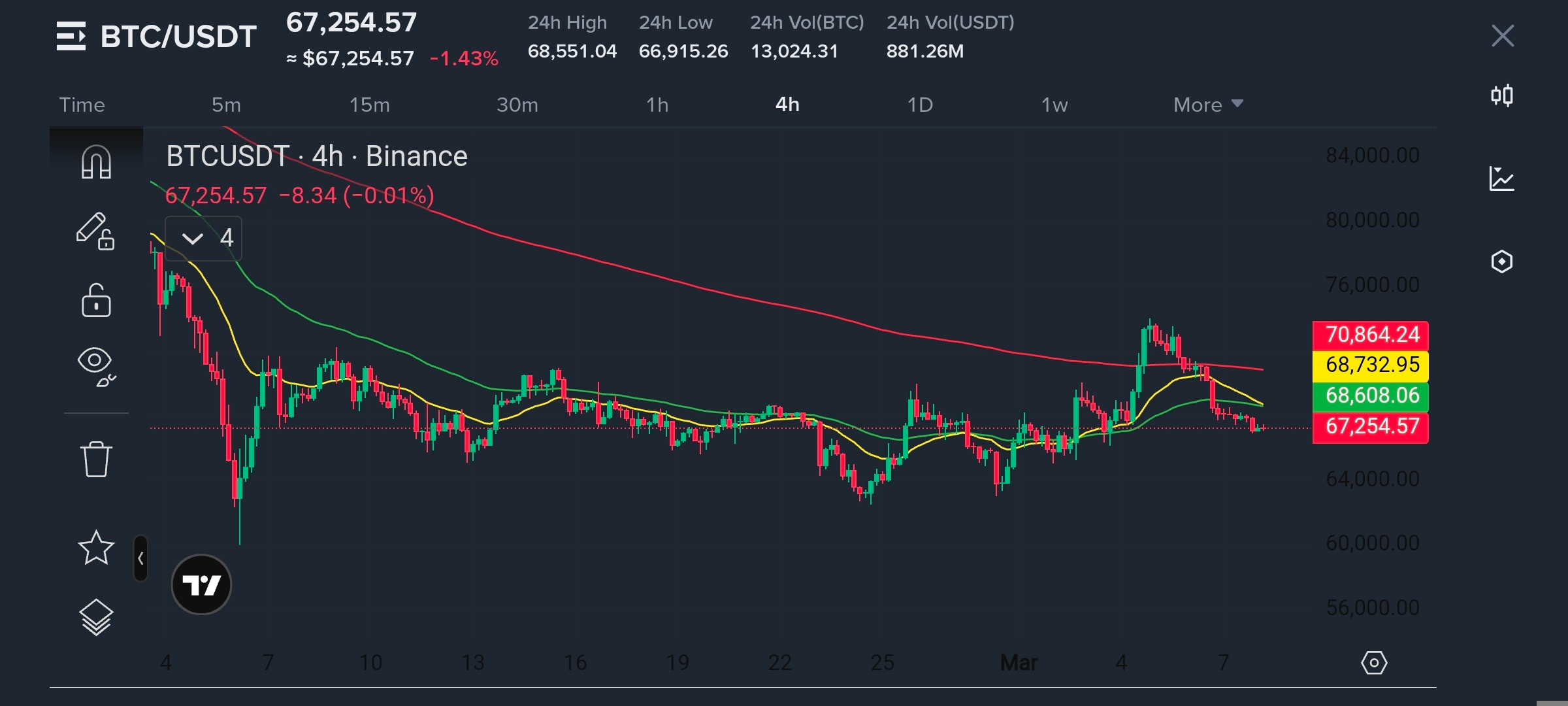
Task: Select the 15m timeframe tab
Action: [369, 105]
